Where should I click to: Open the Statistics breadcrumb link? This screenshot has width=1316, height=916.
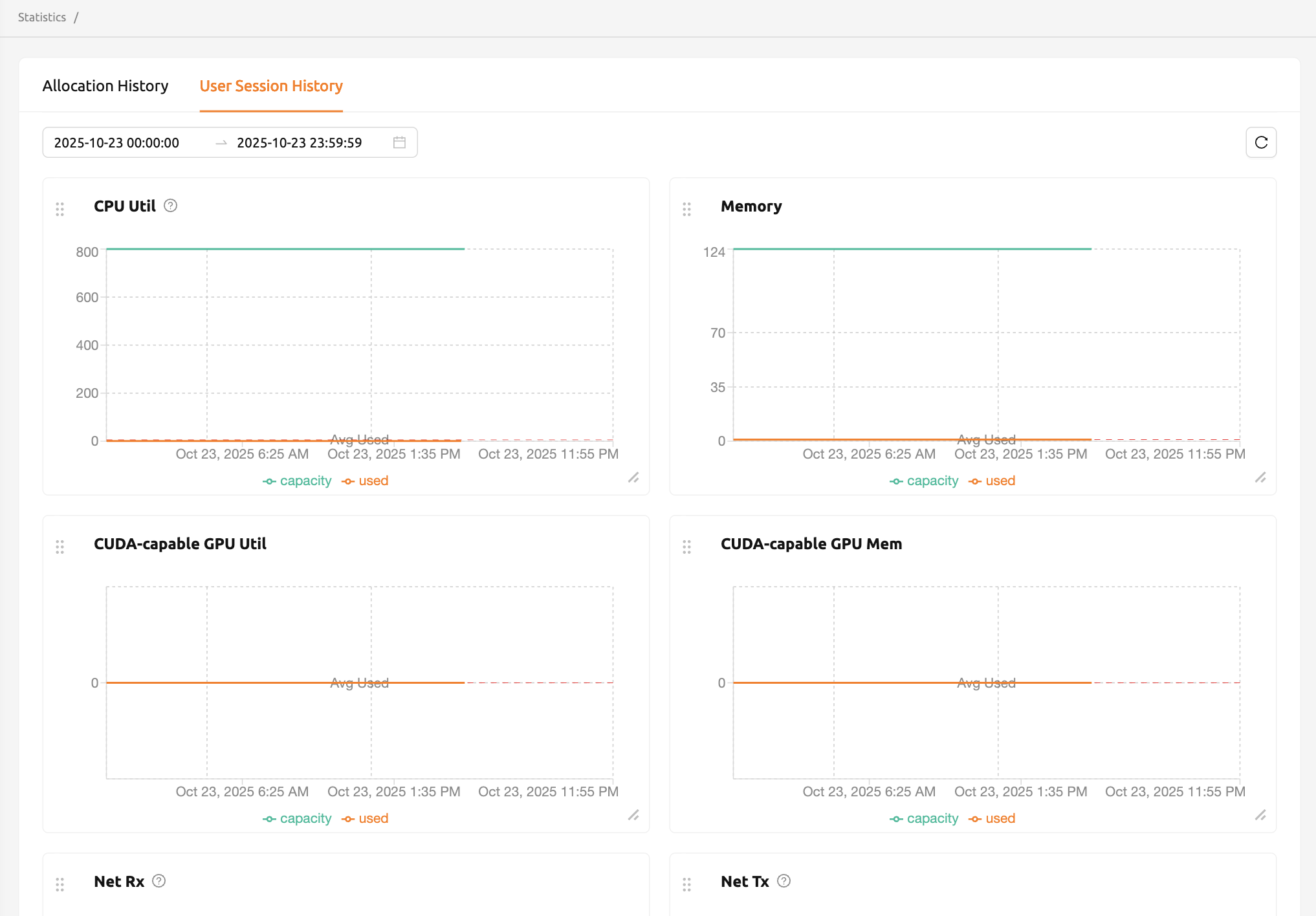[42, 17]
